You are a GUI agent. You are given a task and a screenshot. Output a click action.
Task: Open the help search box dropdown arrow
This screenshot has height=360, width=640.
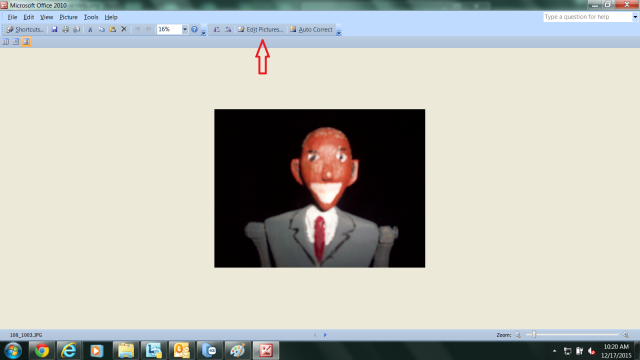635,17
